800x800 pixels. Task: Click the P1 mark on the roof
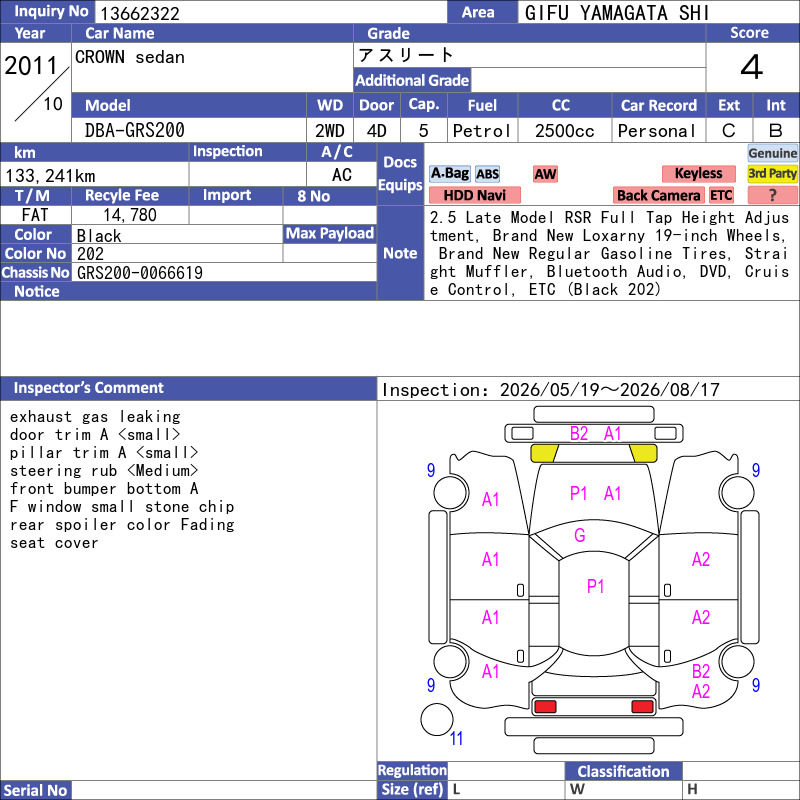point(595,586)
